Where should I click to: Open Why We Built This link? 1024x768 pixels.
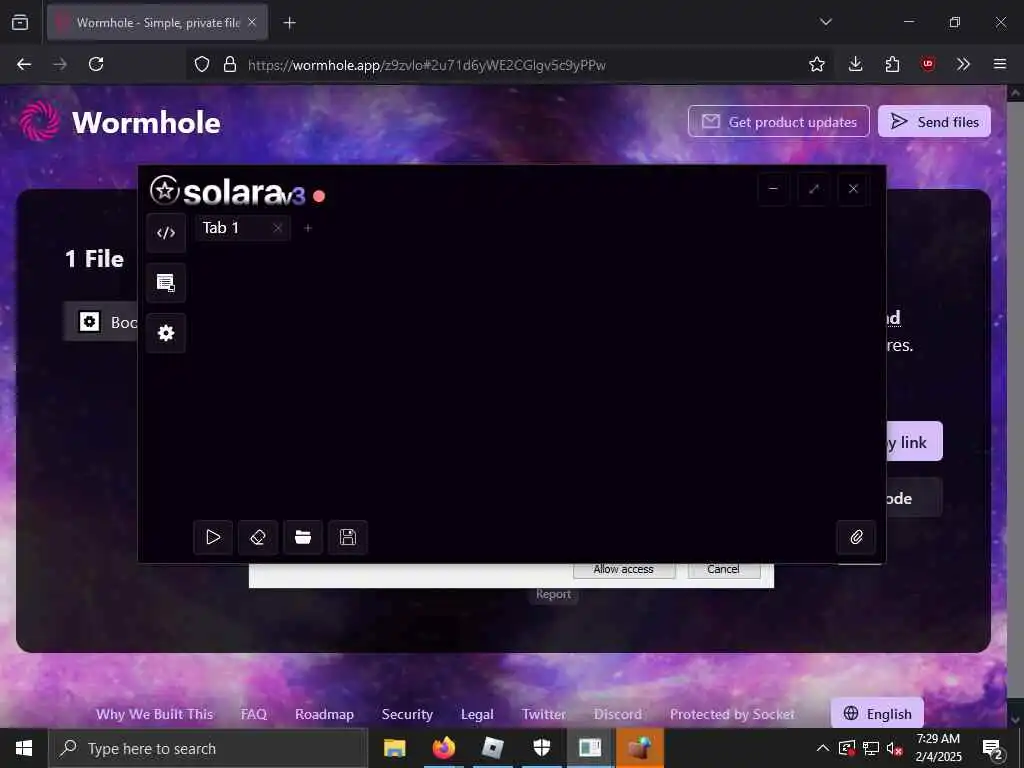(155, 714)
